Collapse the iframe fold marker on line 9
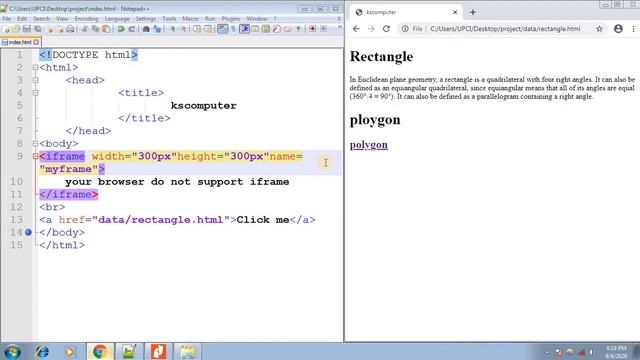Viewport: 640px width, 360px height. click(36, 156)
